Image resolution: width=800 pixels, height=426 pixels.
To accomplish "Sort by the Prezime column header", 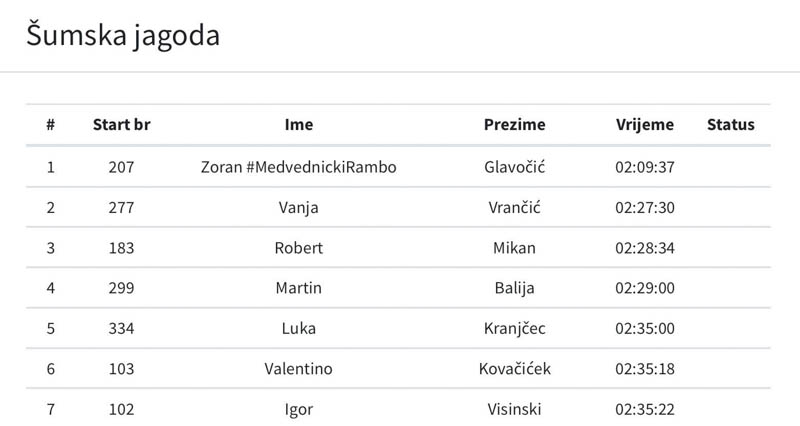I will pyautogui.click(x=515, y=125).
